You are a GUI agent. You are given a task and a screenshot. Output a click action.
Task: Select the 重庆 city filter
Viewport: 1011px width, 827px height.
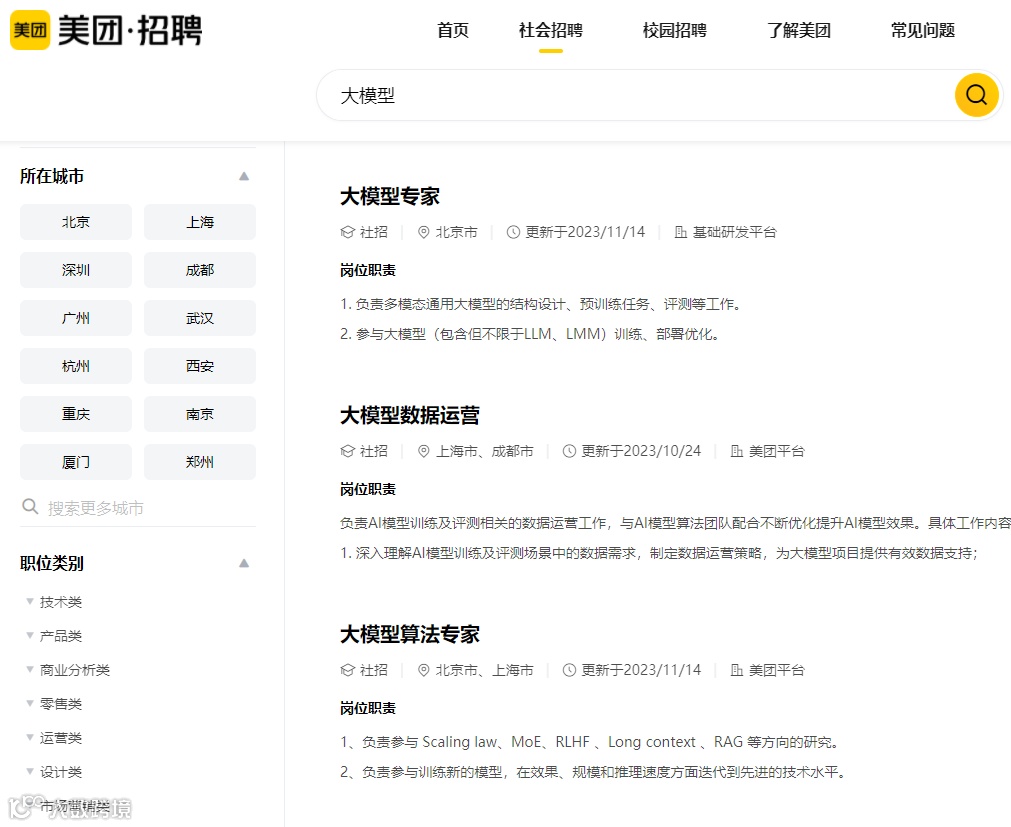[x=76, y=414]
